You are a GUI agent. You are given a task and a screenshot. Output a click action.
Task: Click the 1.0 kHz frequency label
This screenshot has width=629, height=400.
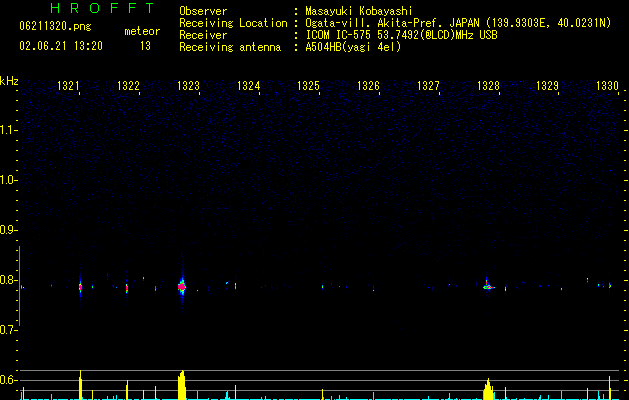pyautogui.click(x=8, y=181)
